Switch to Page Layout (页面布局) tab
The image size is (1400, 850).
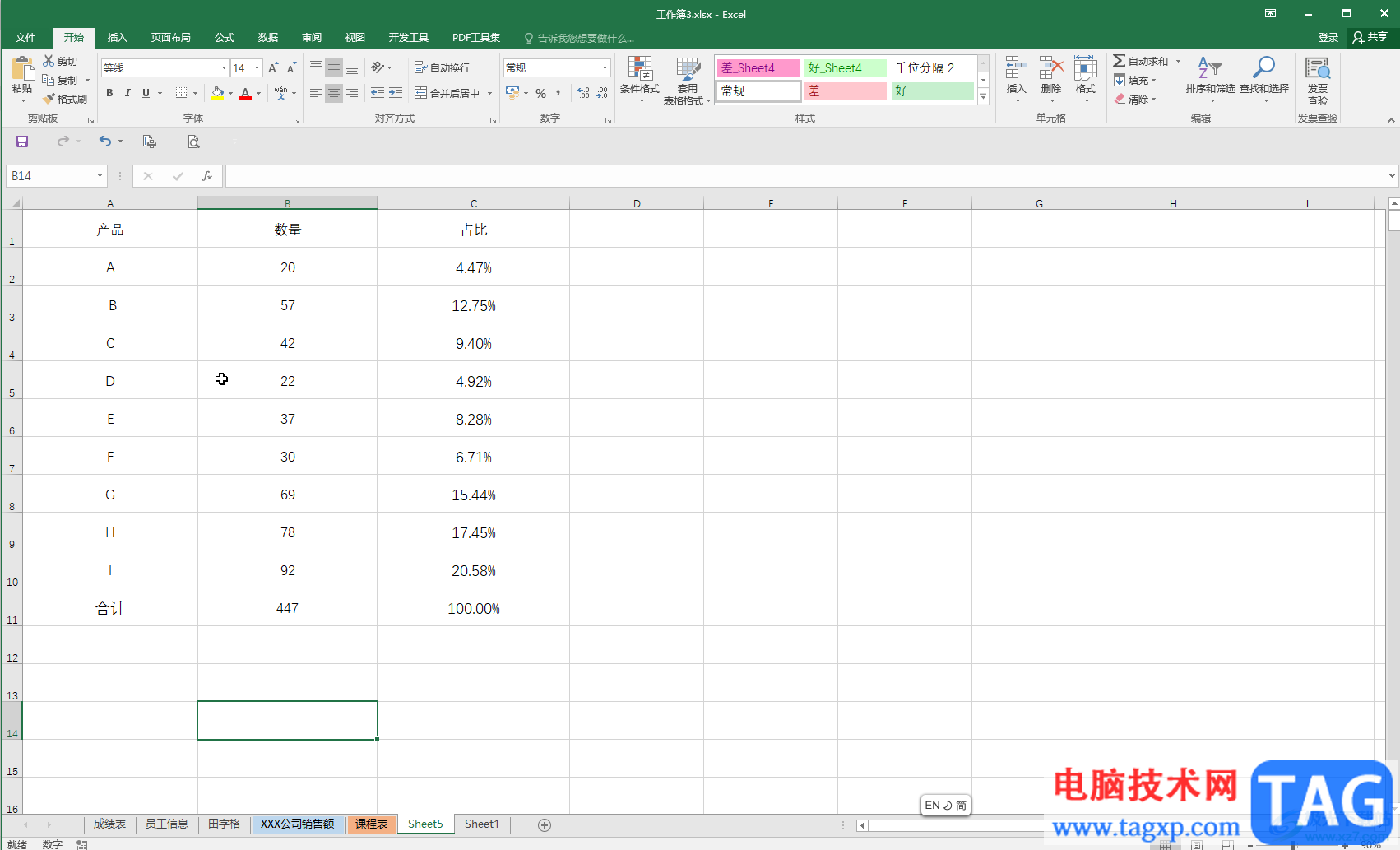click(x=170, y=38)
